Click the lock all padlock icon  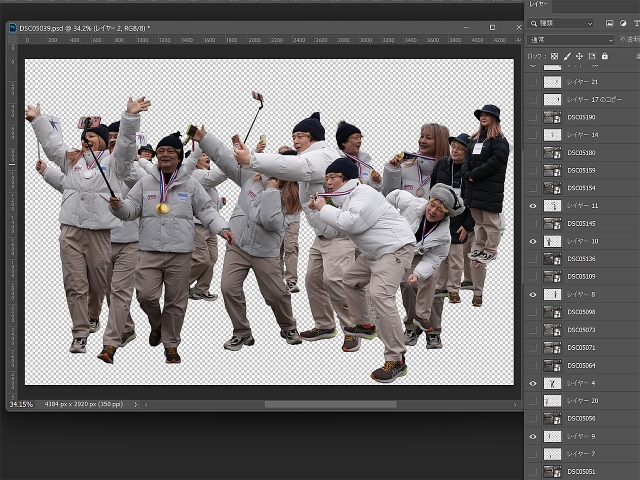(x=604, y=56)
